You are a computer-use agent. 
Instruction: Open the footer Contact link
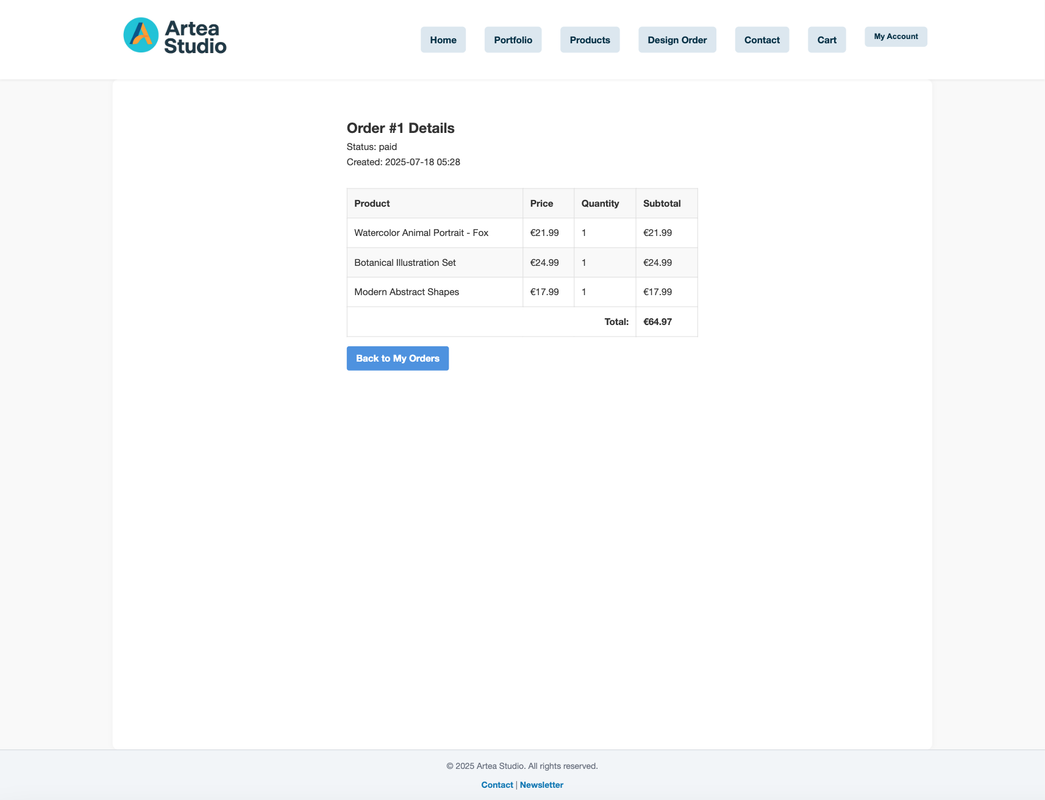(497, 785)
